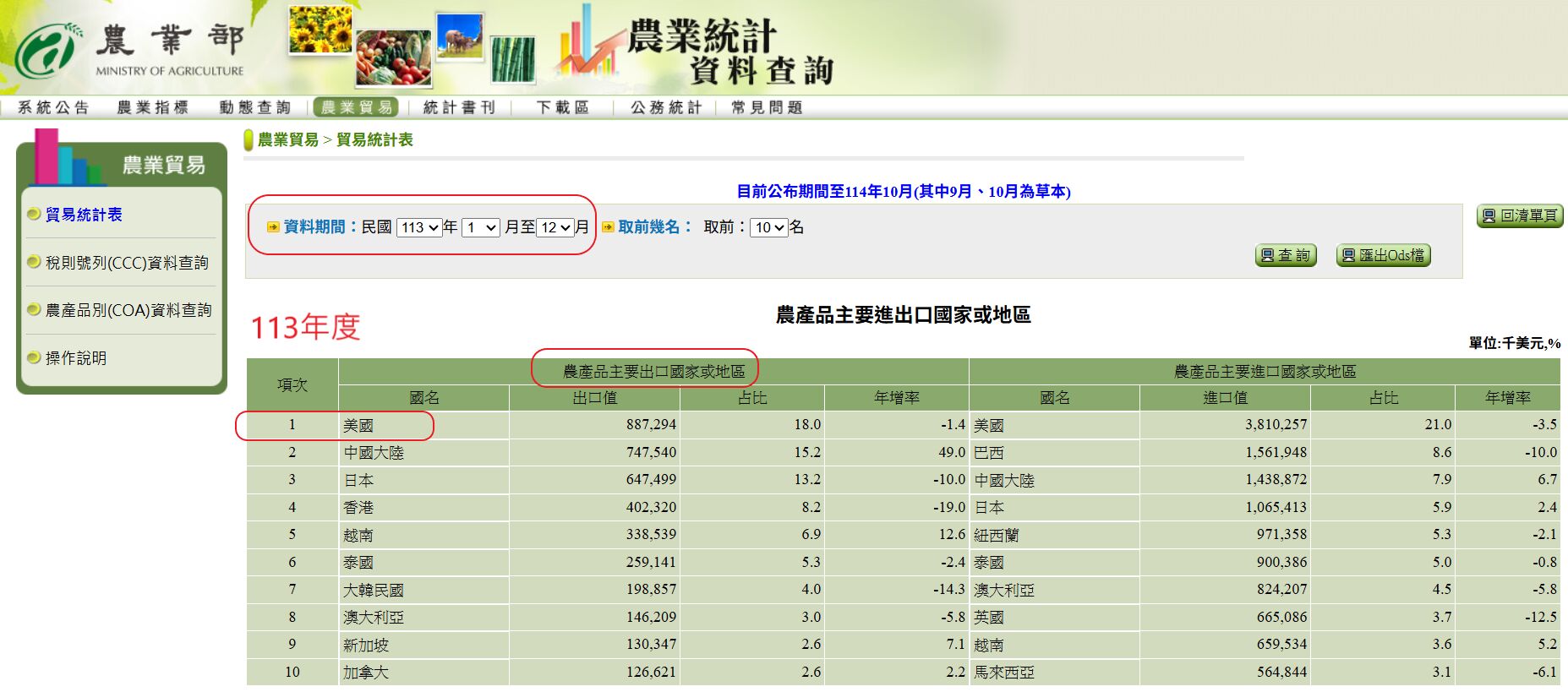
Task: Click the 回清單頁 back button
Action: point(1520,216)
